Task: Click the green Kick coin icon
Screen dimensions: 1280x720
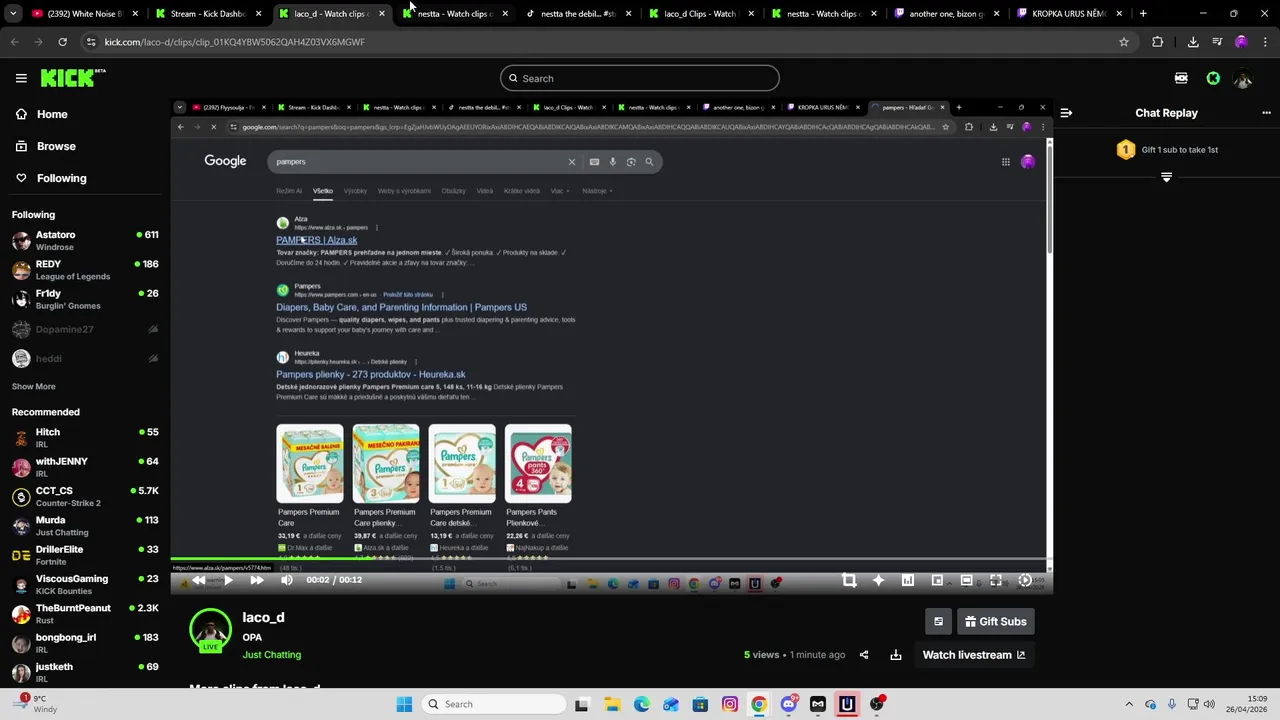Action: (x=1213, y=78)
